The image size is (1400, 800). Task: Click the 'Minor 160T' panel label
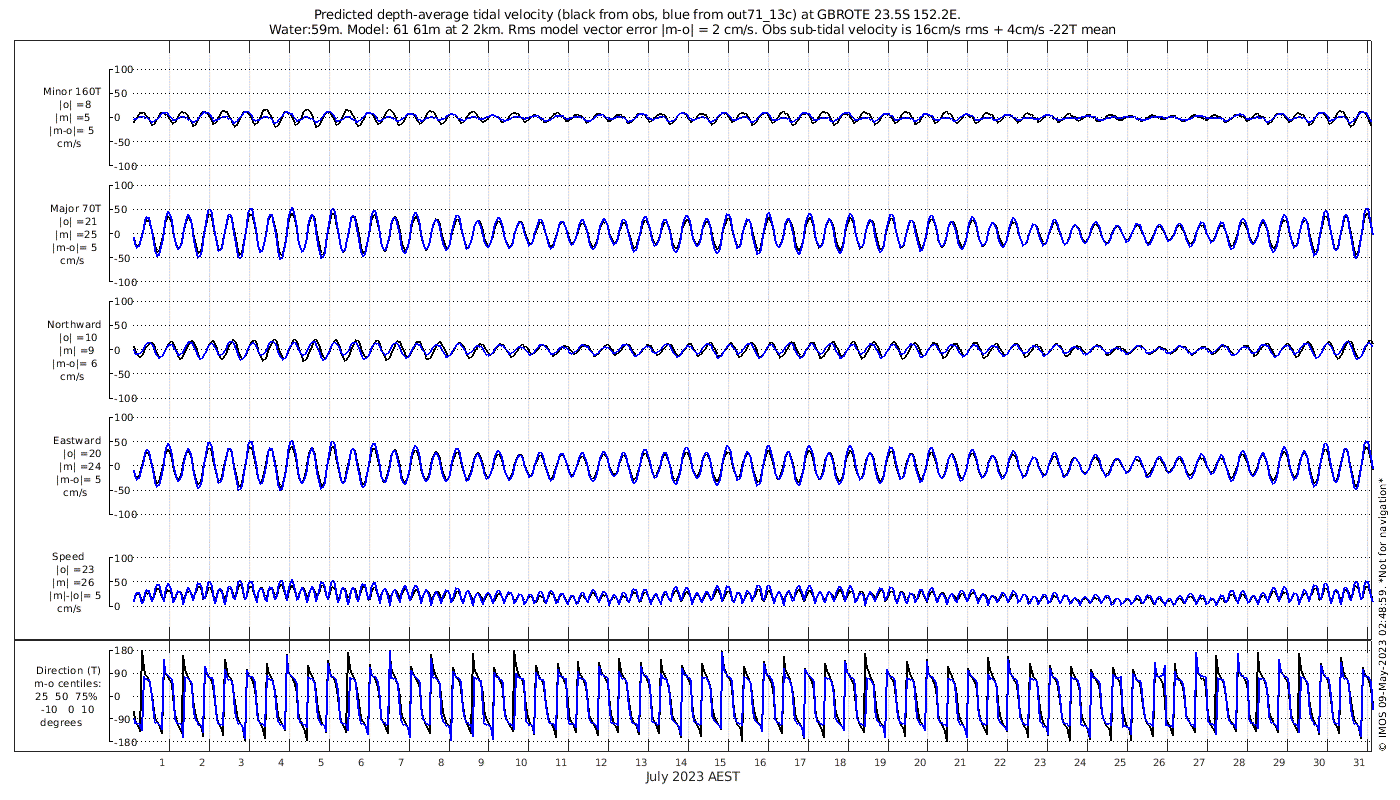point(72,92)
